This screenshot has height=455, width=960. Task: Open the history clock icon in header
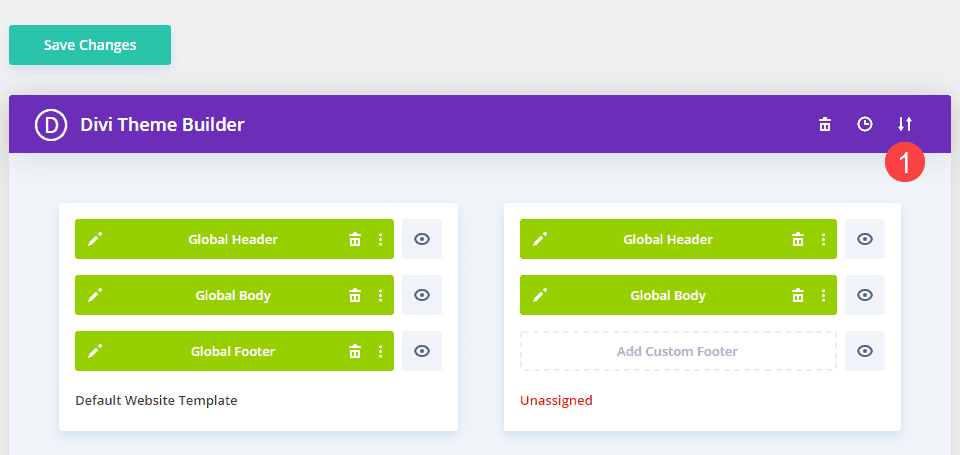(865, 124)
